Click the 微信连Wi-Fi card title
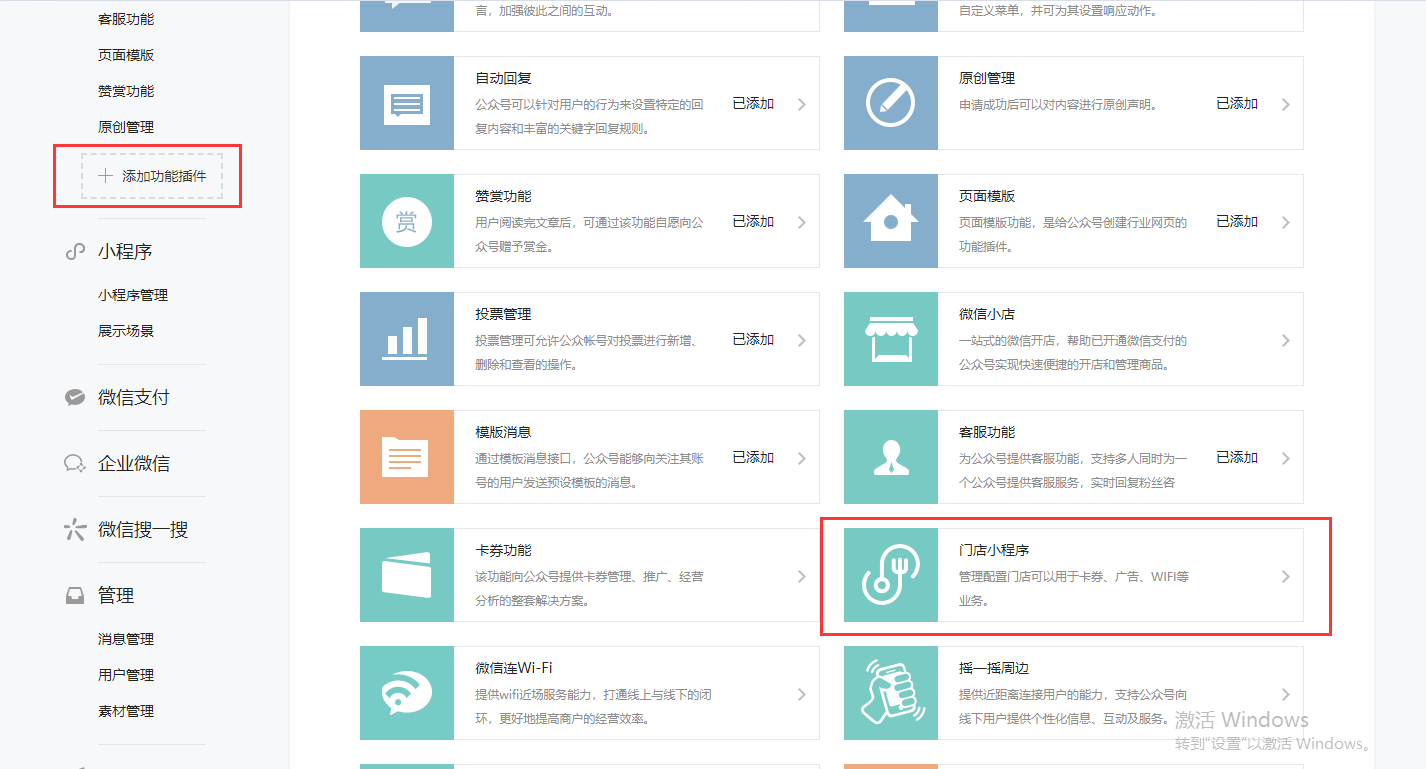Image resolution: width=1426 pixels, height=769 pixels. (x=514, y=668)
